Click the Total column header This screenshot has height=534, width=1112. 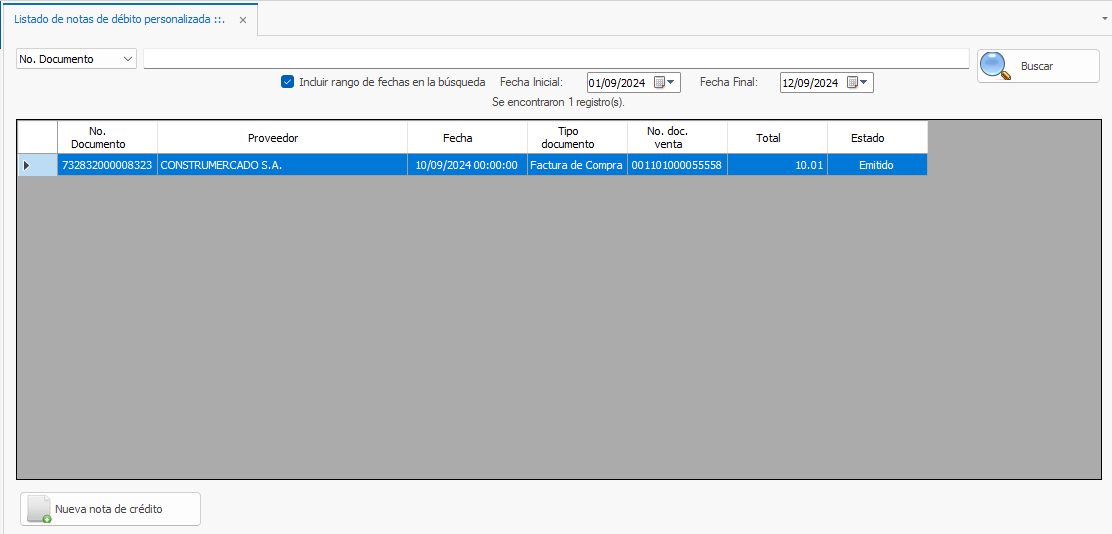(x=768, y=138)
